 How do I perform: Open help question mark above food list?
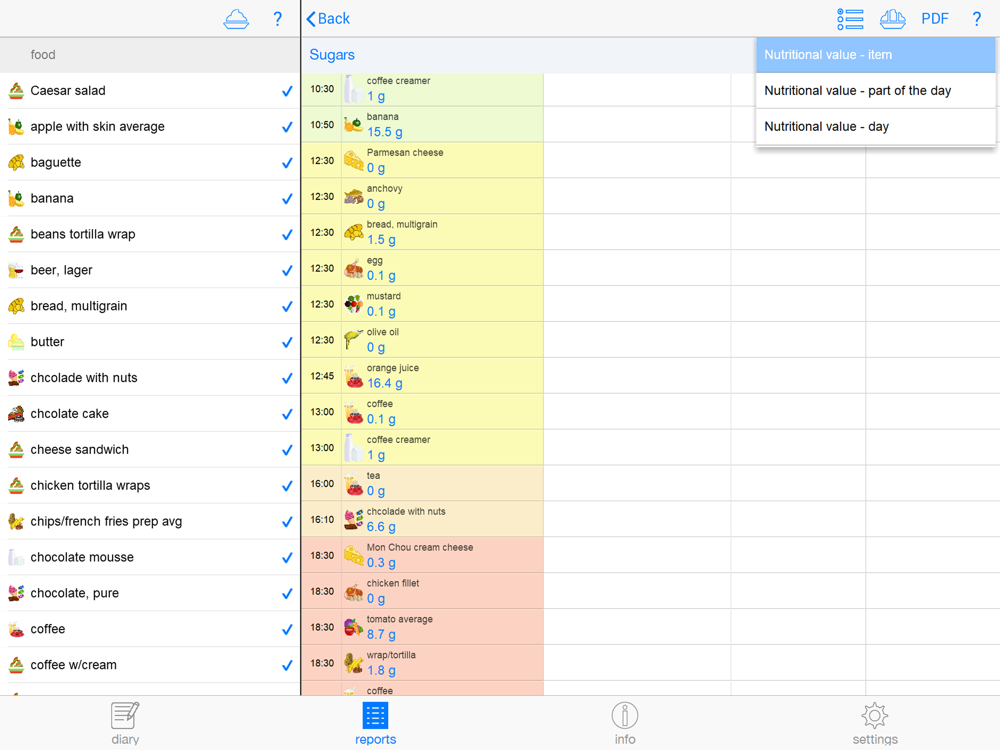277,18
